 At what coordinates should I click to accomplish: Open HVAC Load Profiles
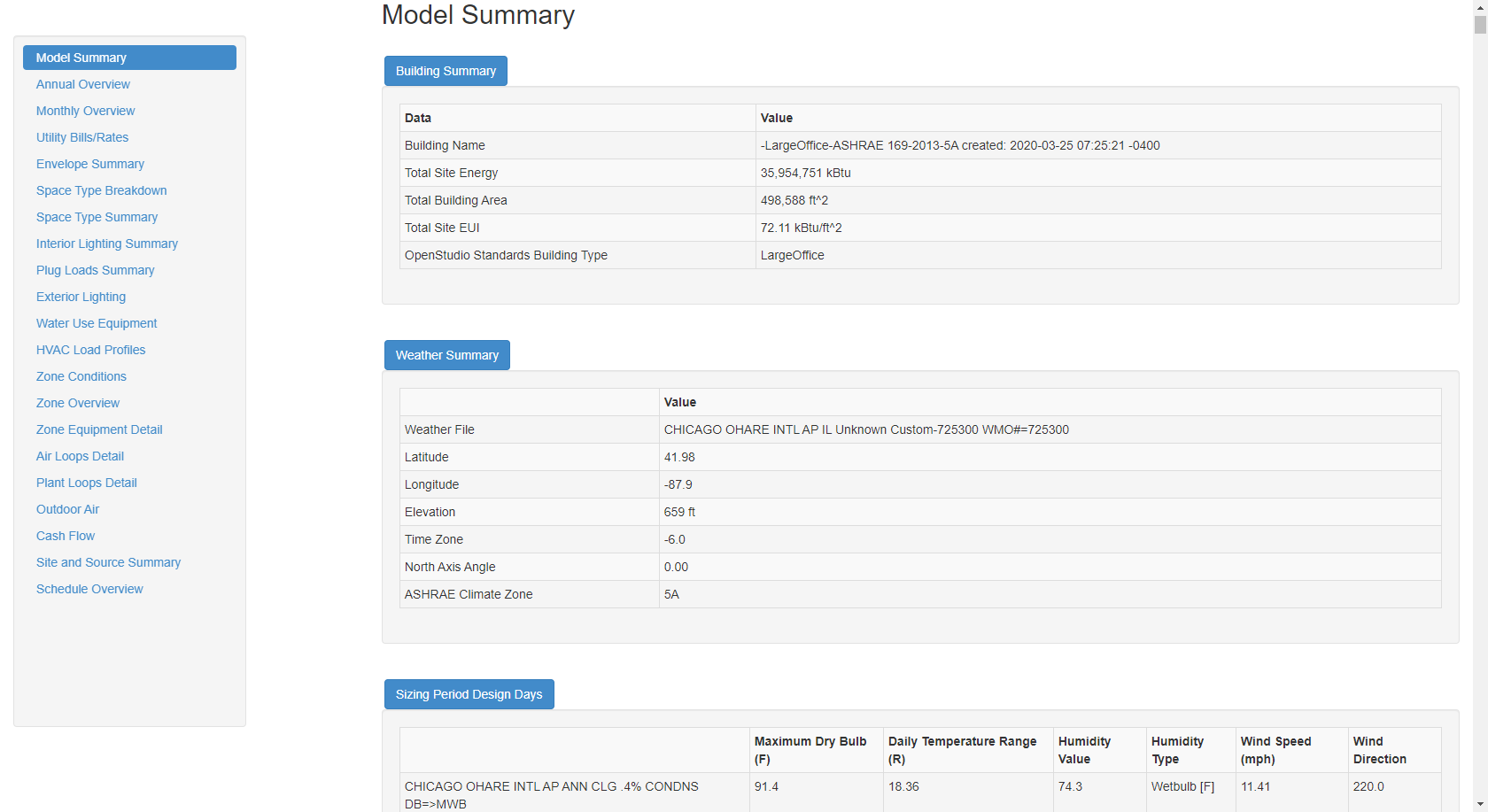point(90,350)
